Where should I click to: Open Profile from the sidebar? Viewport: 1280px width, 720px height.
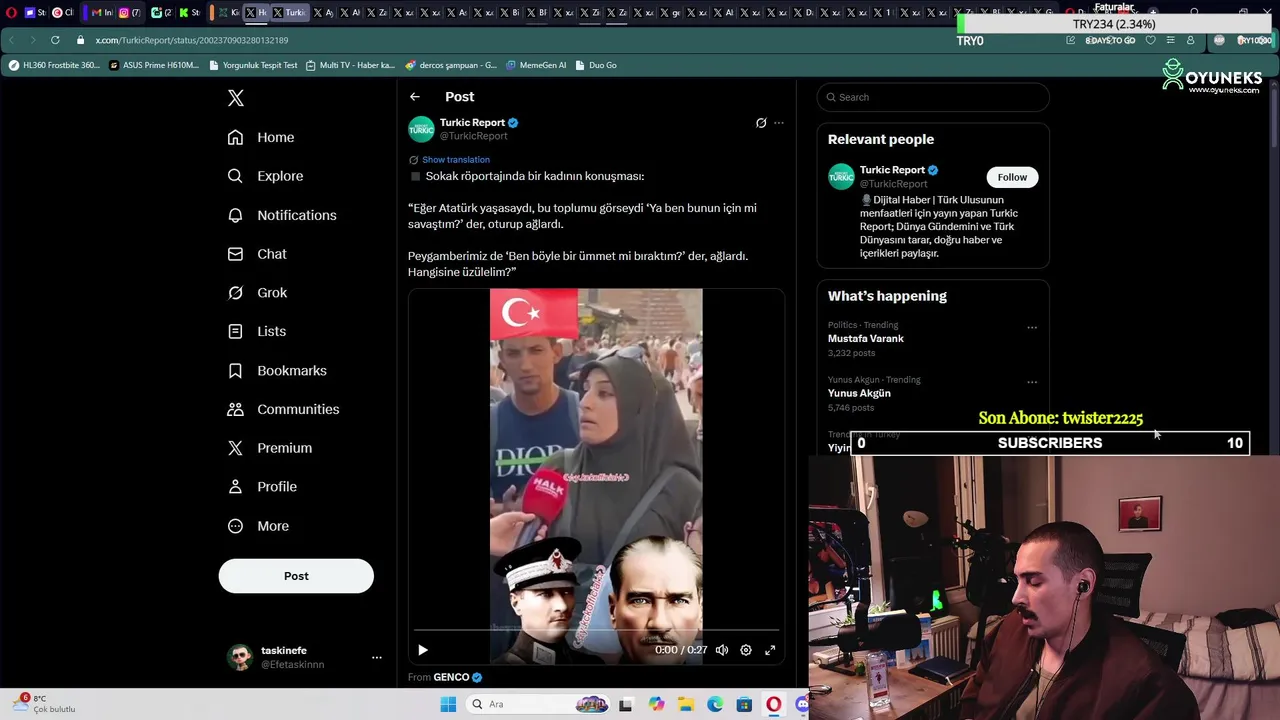coord(262,487)
